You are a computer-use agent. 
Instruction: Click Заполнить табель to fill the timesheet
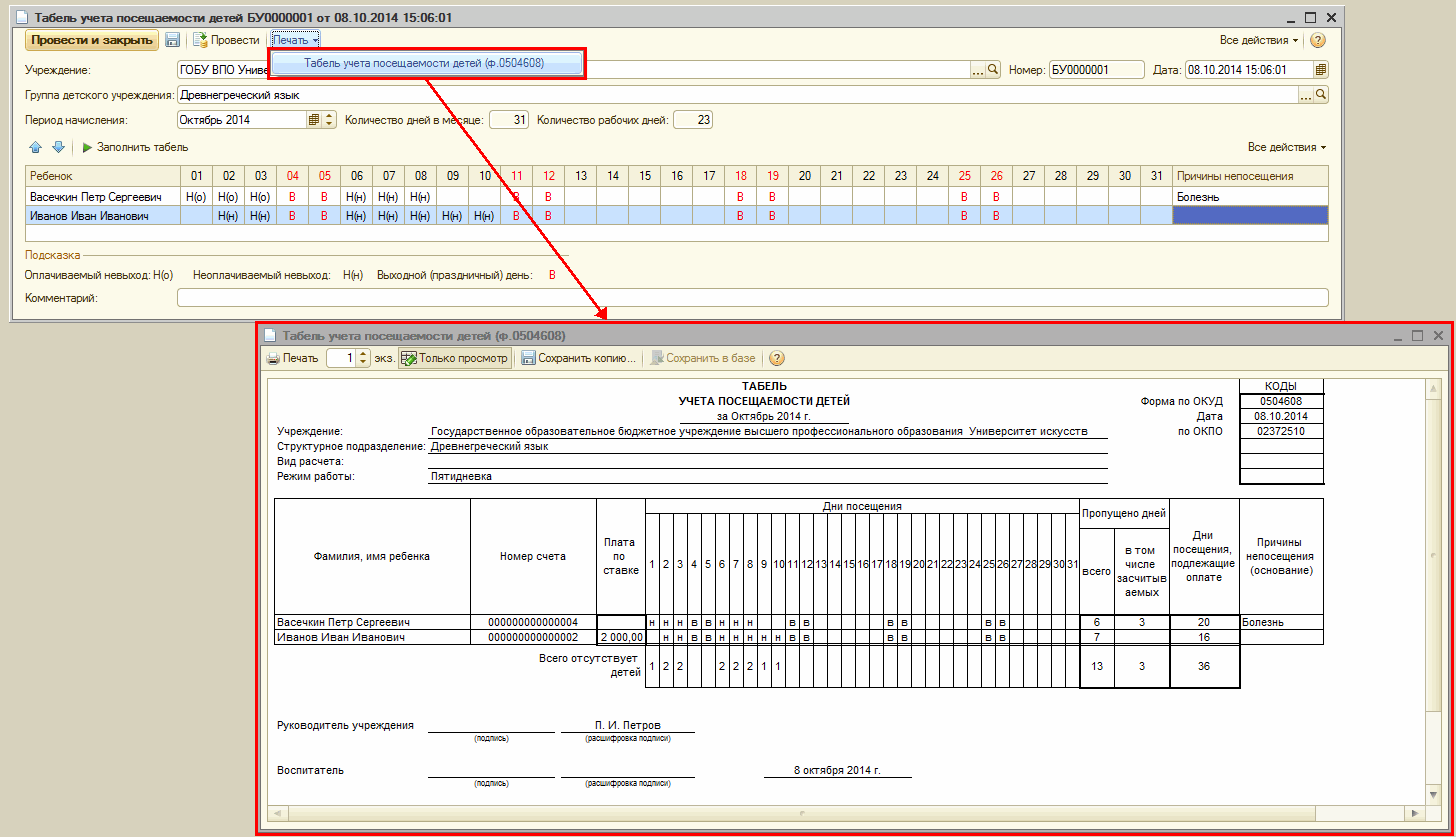coord(134,147)
